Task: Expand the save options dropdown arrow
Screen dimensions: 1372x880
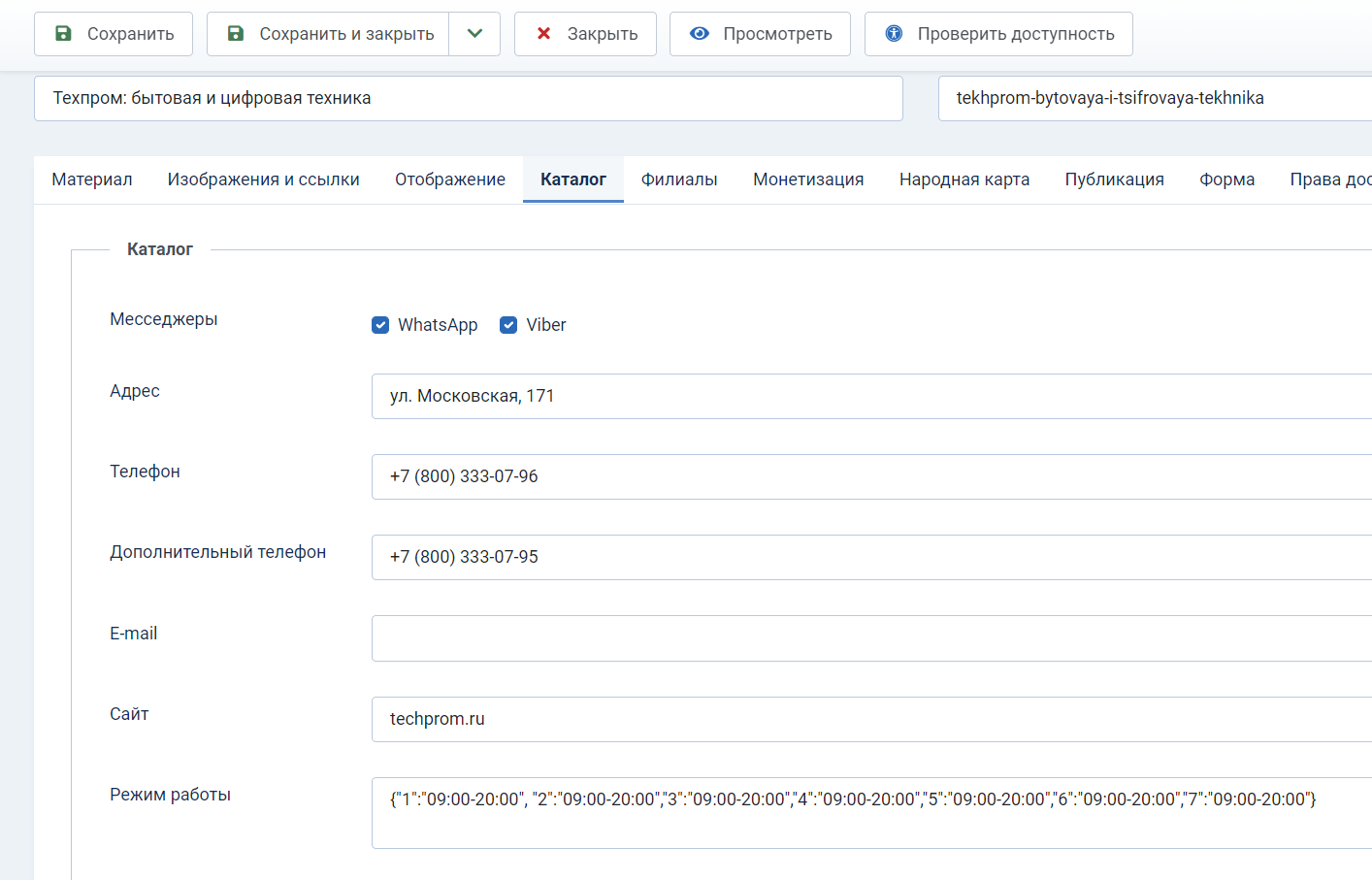Action: pos(474,34)
